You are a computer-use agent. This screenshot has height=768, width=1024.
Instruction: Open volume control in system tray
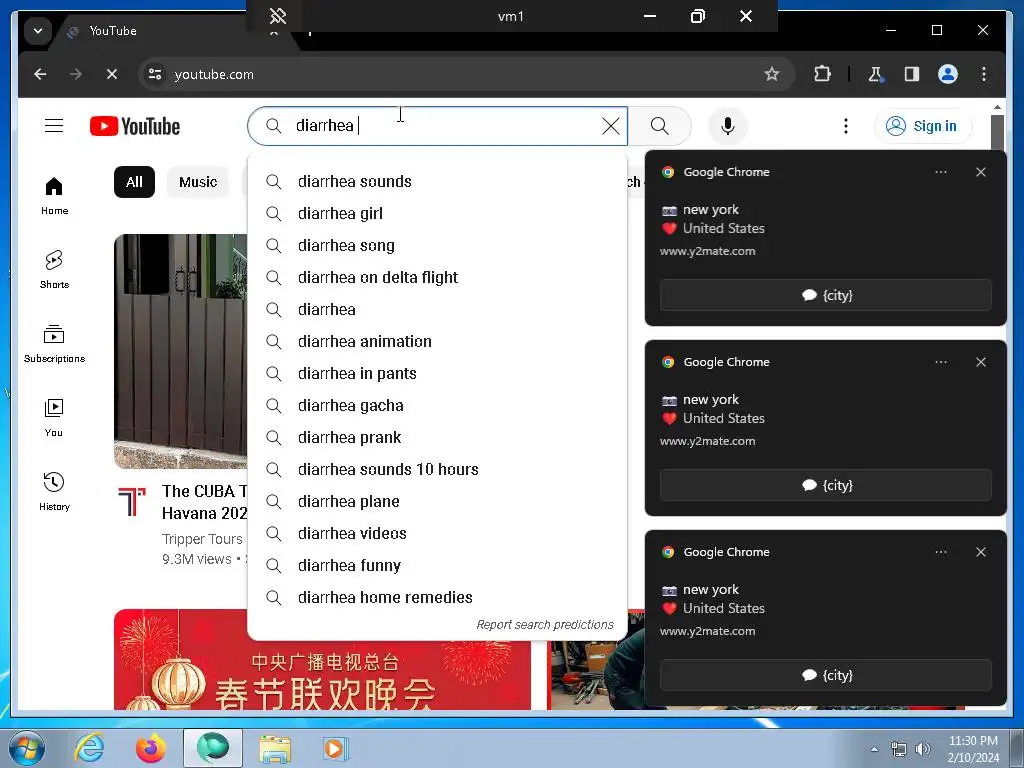pos(923,749)
